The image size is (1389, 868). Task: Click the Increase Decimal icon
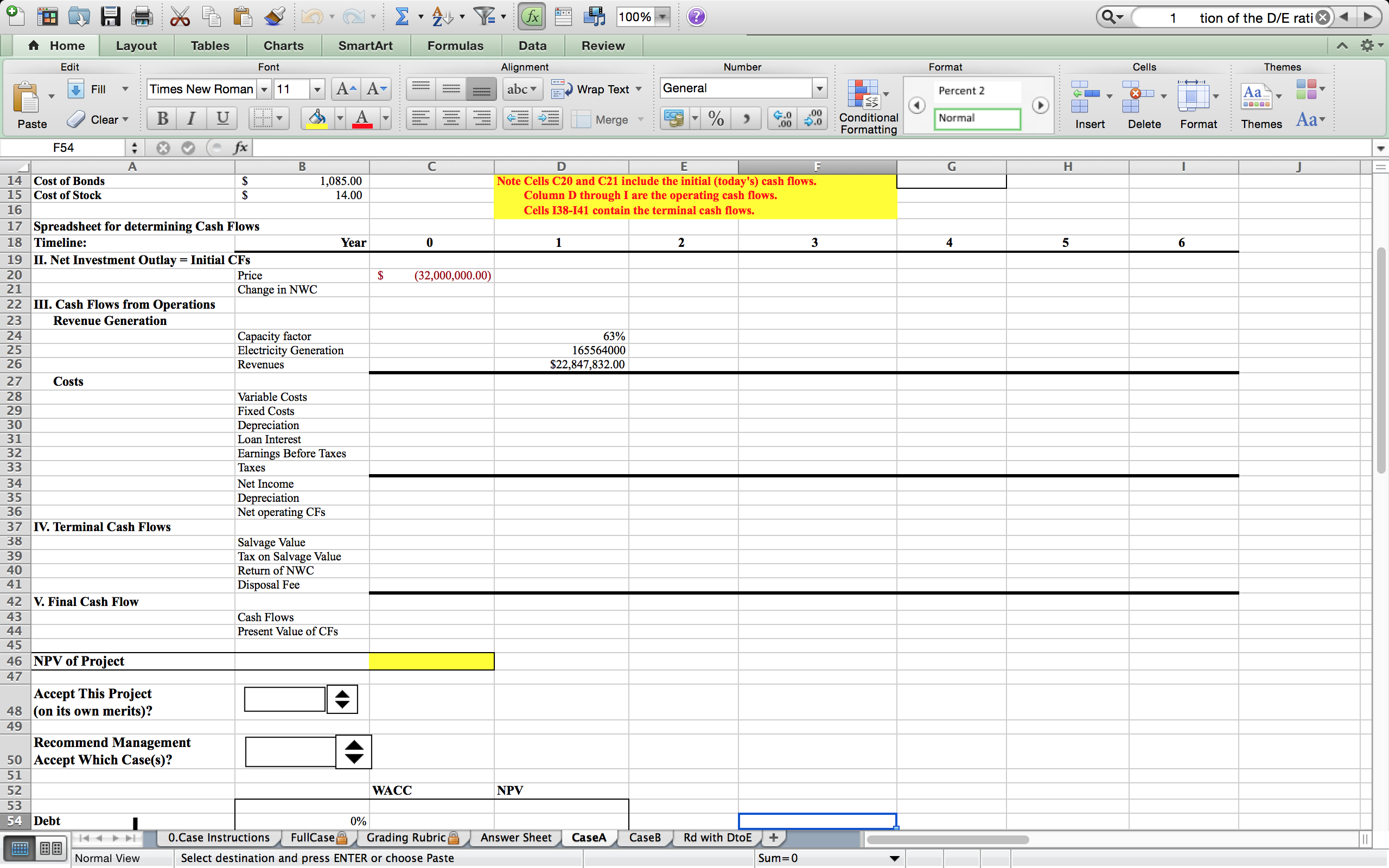click(x=782, y=119)
